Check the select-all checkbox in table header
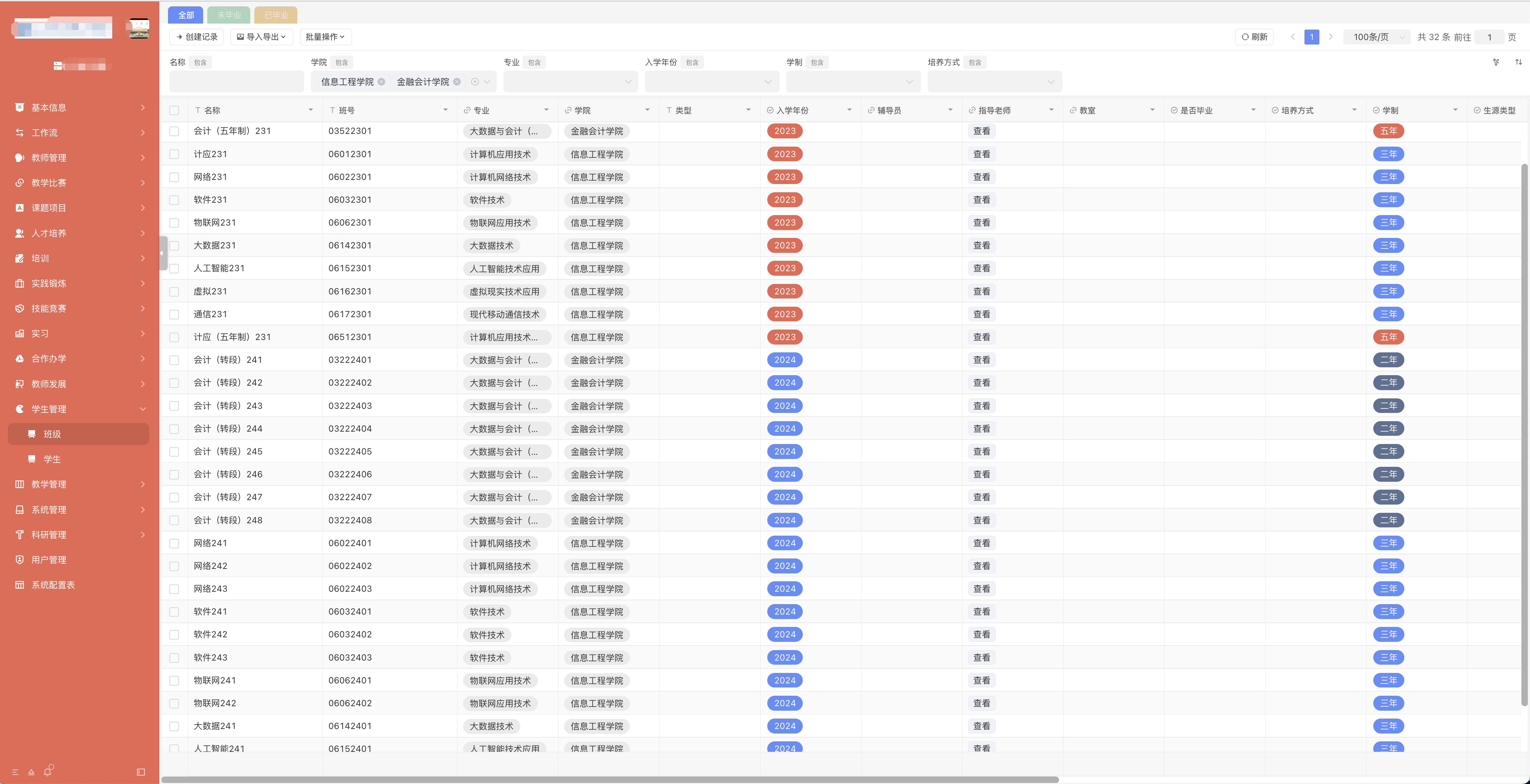Image resolution: width=1530 pixels, height=784 pixels. (x=174, y=110)
